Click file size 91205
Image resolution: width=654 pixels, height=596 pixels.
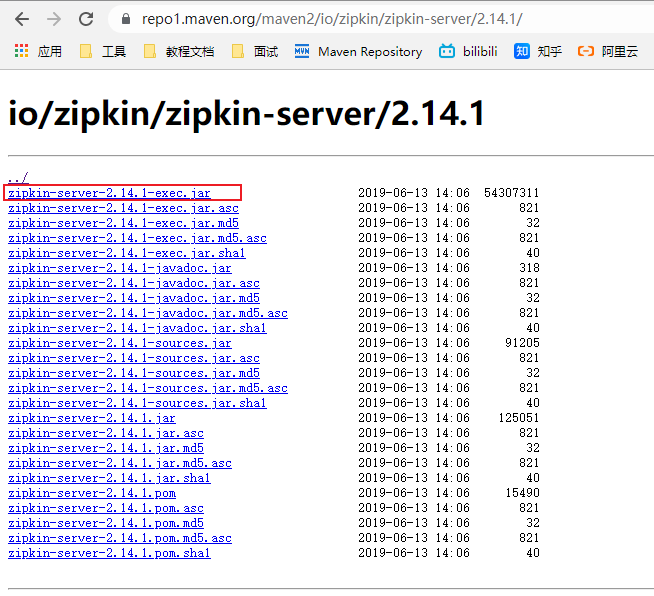pos(522,343)
